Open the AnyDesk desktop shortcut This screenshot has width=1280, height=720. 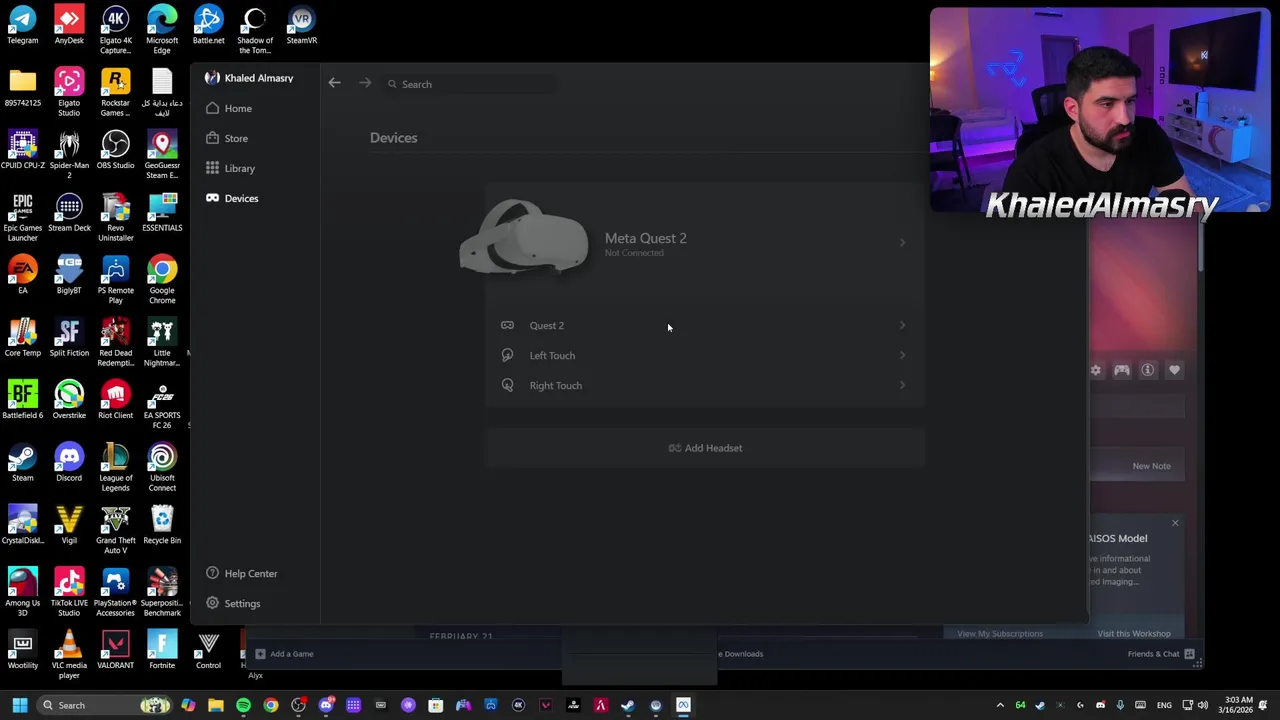[x=69, y=26]
